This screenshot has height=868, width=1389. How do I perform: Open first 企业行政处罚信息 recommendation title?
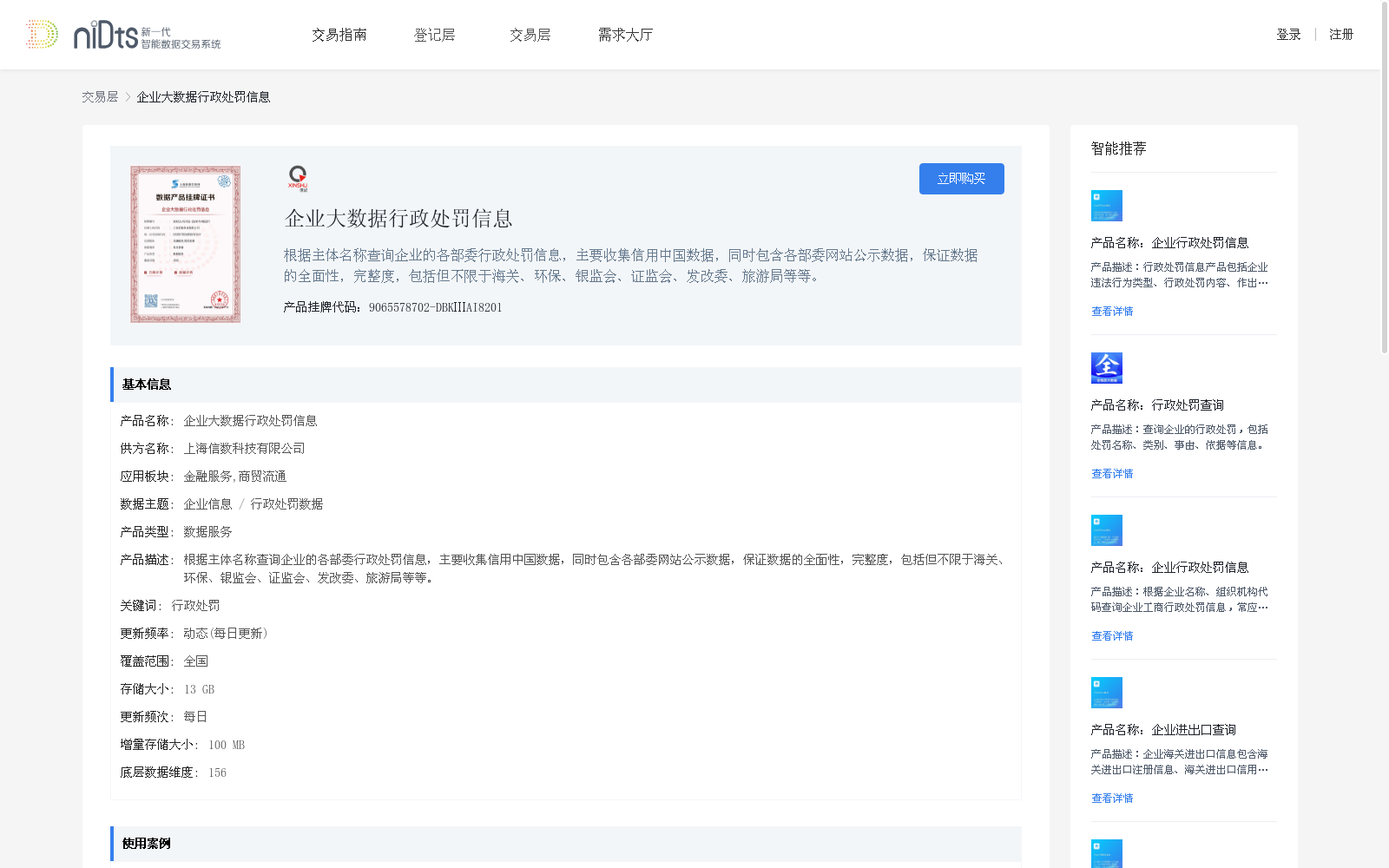(x=1200, y=243)
